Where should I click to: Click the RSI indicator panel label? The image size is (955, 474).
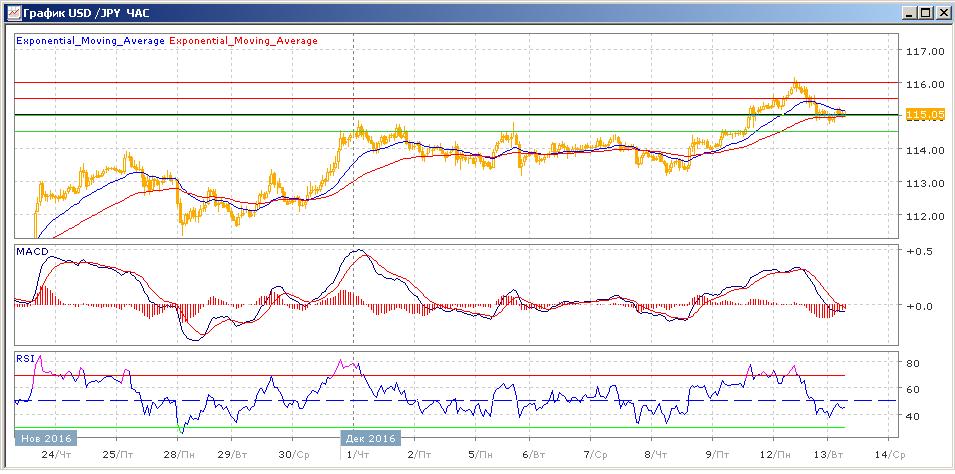22,357
